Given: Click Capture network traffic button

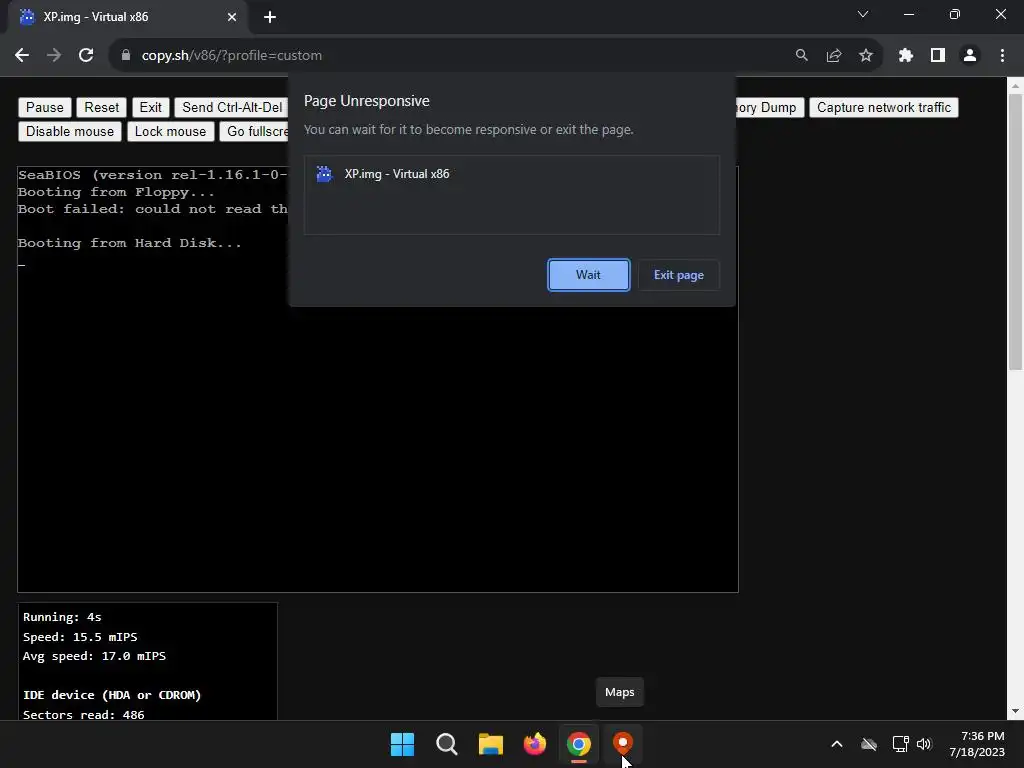Looking at the screenshot, I should 884,107.
